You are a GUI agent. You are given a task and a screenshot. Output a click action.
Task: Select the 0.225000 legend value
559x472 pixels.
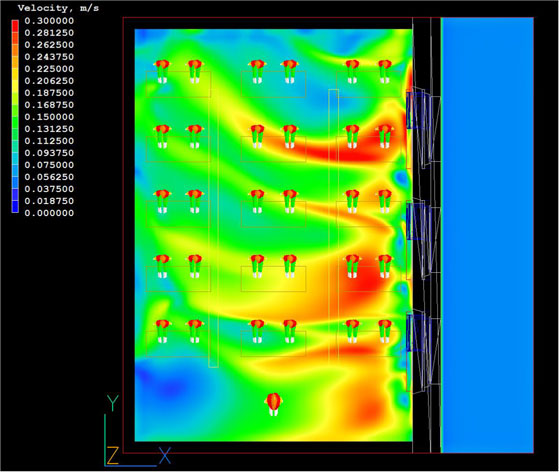point(49,69)
